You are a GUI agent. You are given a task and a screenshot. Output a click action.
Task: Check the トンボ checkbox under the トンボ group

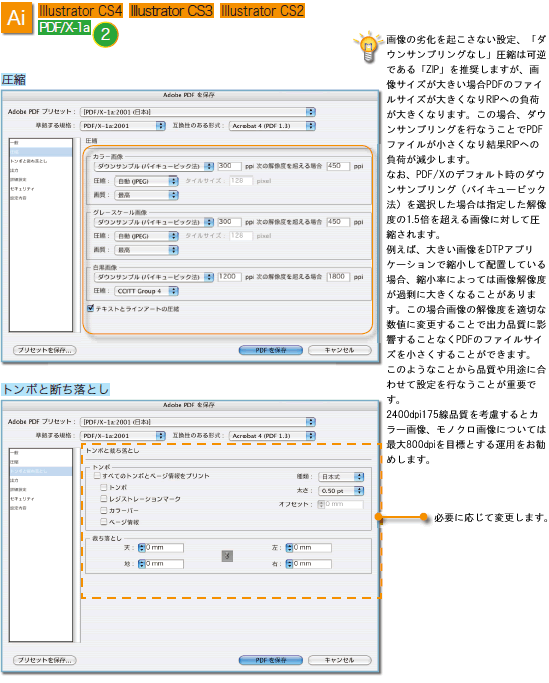104,487
